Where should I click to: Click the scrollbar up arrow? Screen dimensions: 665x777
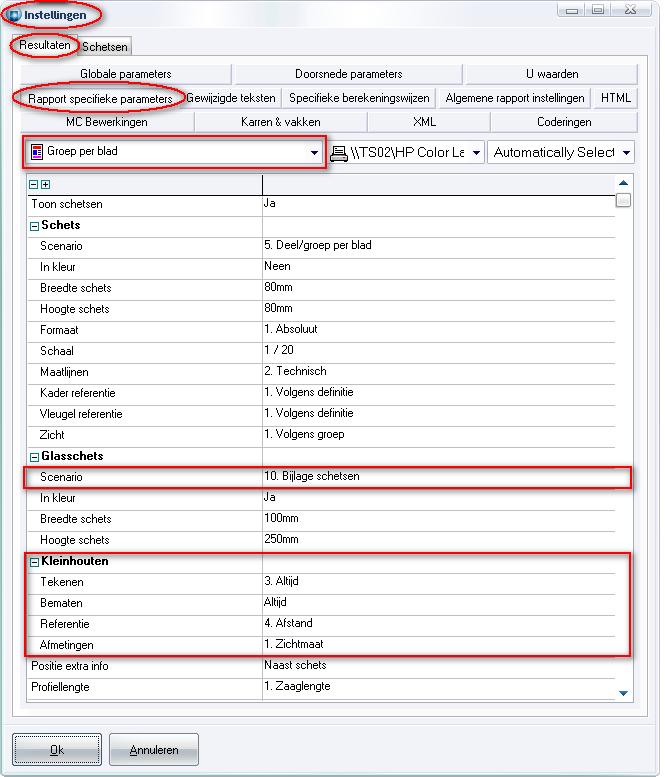(623, 183)
